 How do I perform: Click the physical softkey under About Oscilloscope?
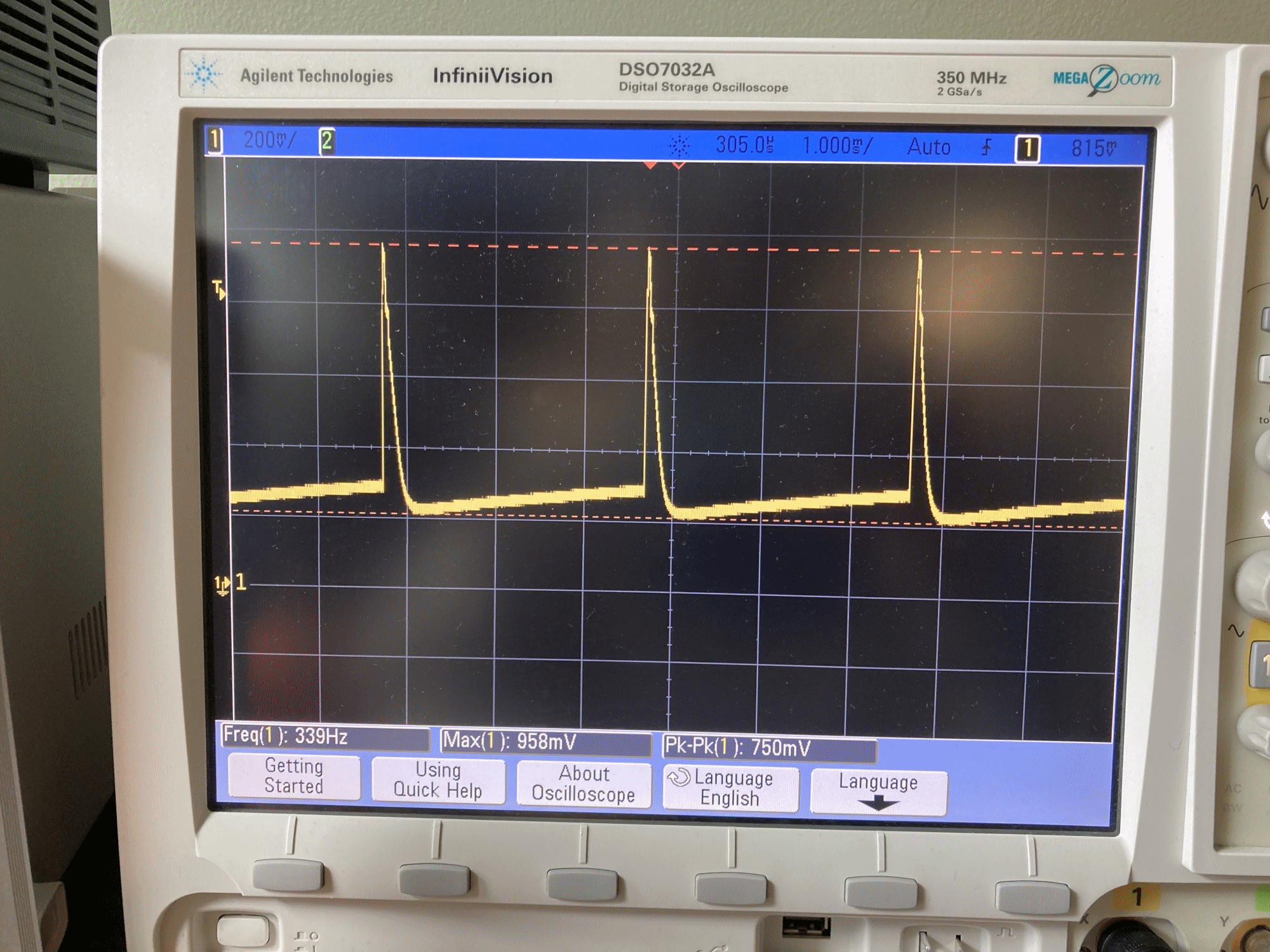coord(582,884)
